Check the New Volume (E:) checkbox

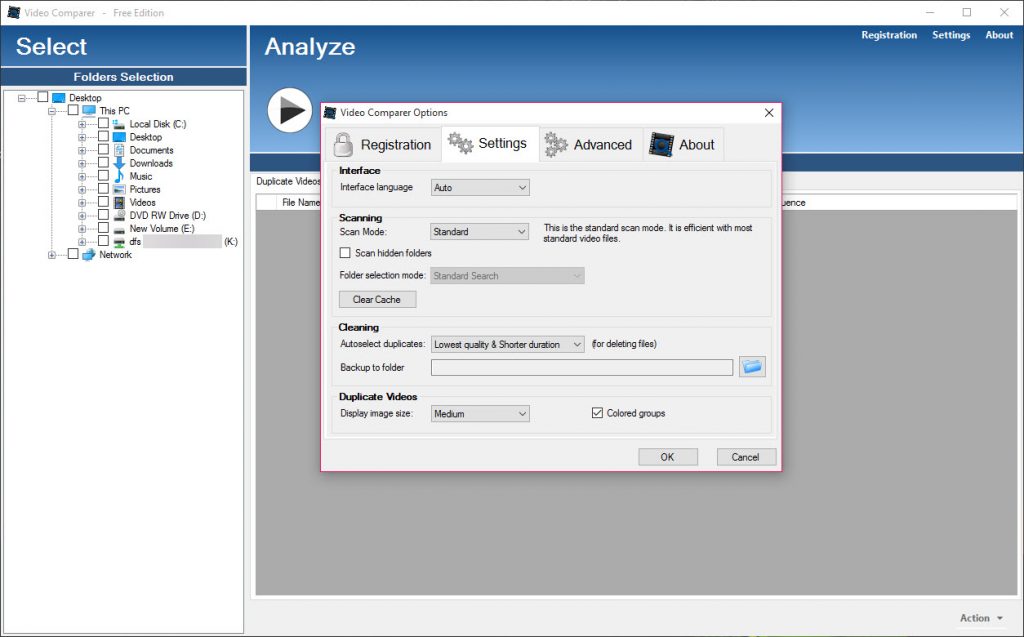pos(103,227)
